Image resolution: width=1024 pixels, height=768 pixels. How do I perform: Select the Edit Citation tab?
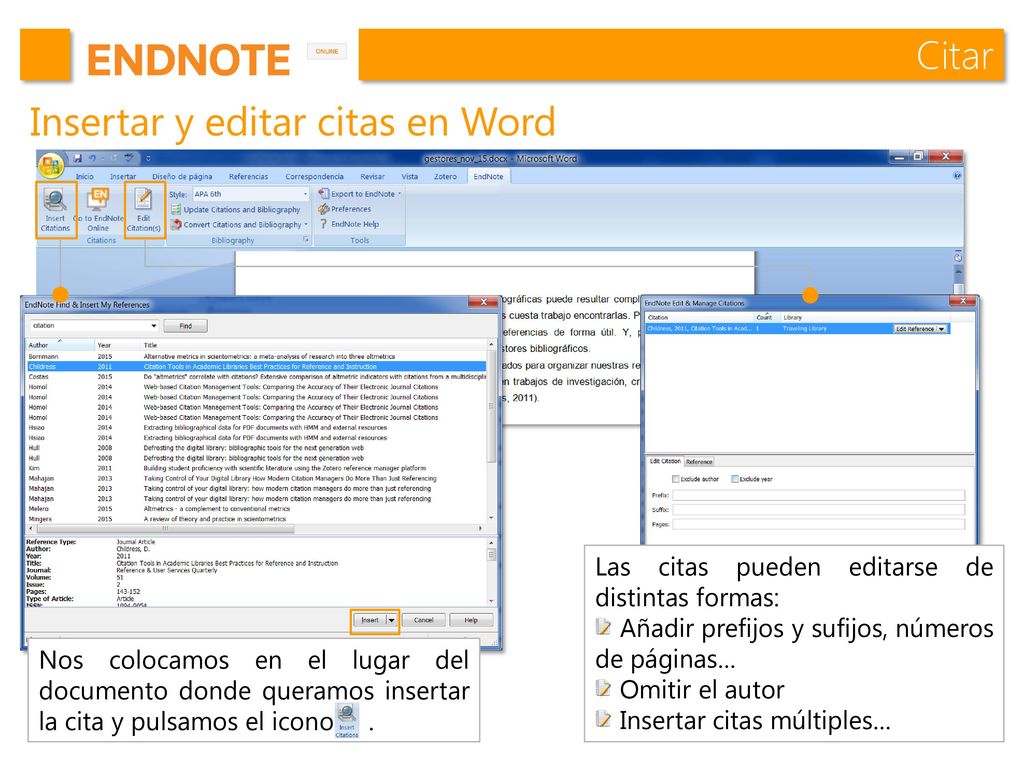click(665, 461)
